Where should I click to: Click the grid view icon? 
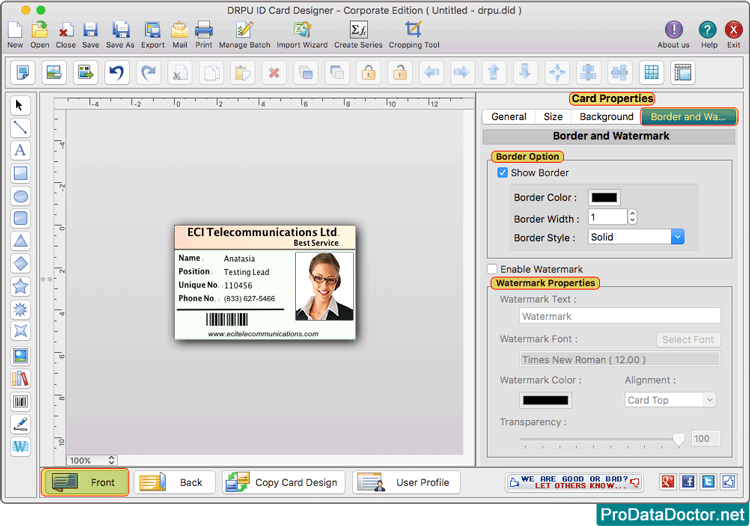pyautogui.click(x=651, y=73)
